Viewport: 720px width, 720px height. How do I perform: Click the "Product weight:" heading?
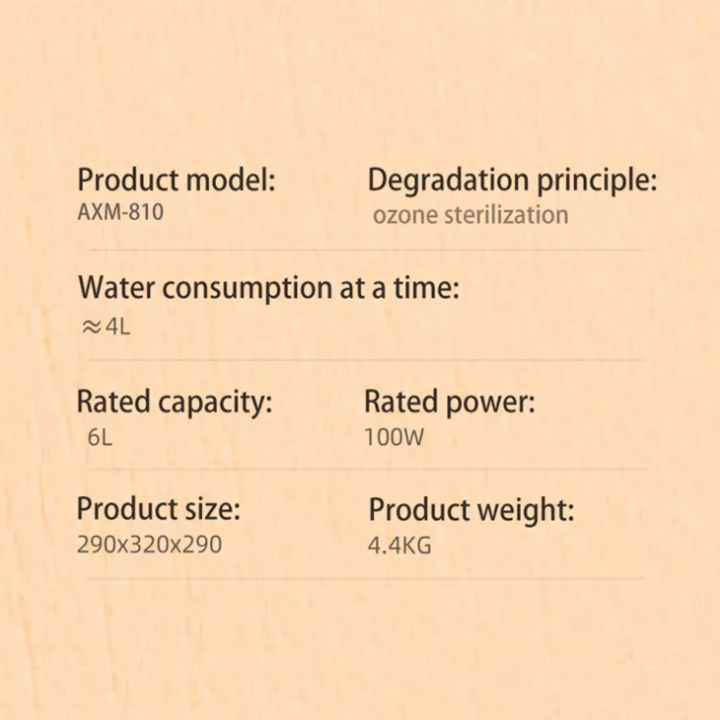(471, 510)
